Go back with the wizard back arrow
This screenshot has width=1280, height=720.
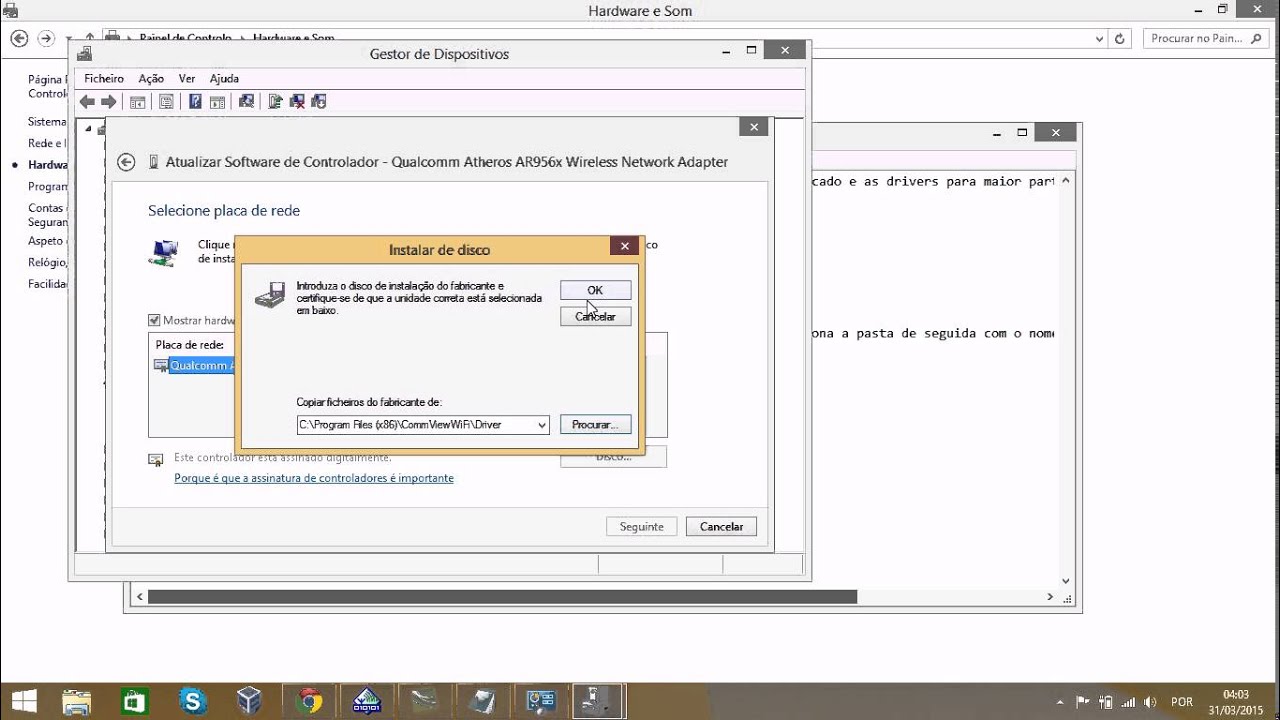click(126, 162)
